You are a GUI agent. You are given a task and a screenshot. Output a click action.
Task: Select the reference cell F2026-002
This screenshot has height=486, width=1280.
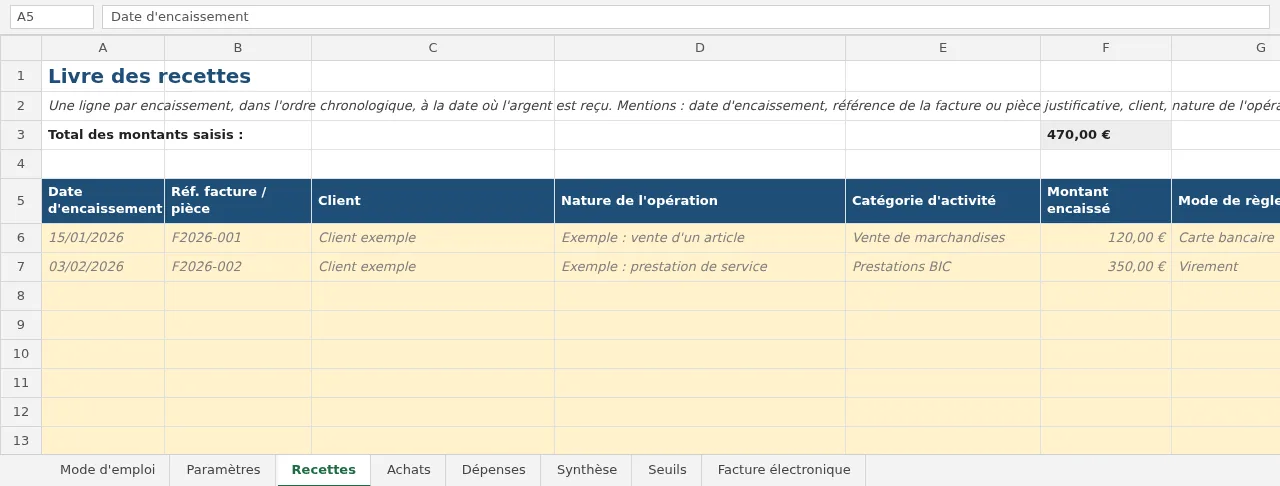coord(238,267)
